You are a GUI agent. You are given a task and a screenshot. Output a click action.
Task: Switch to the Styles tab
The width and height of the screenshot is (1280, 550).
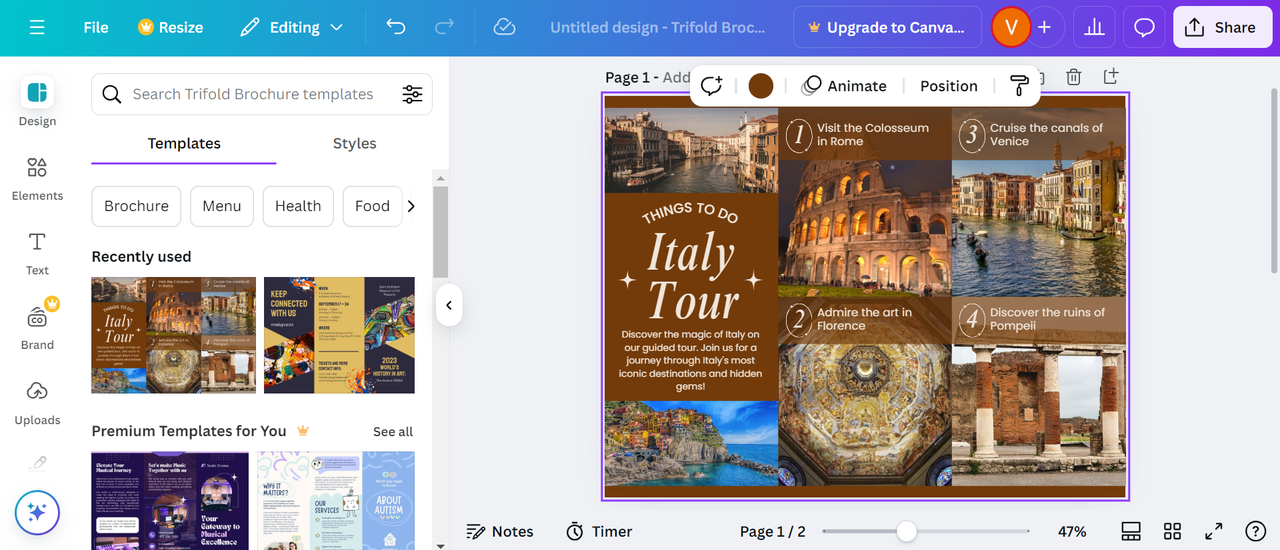tap(354, 143)
